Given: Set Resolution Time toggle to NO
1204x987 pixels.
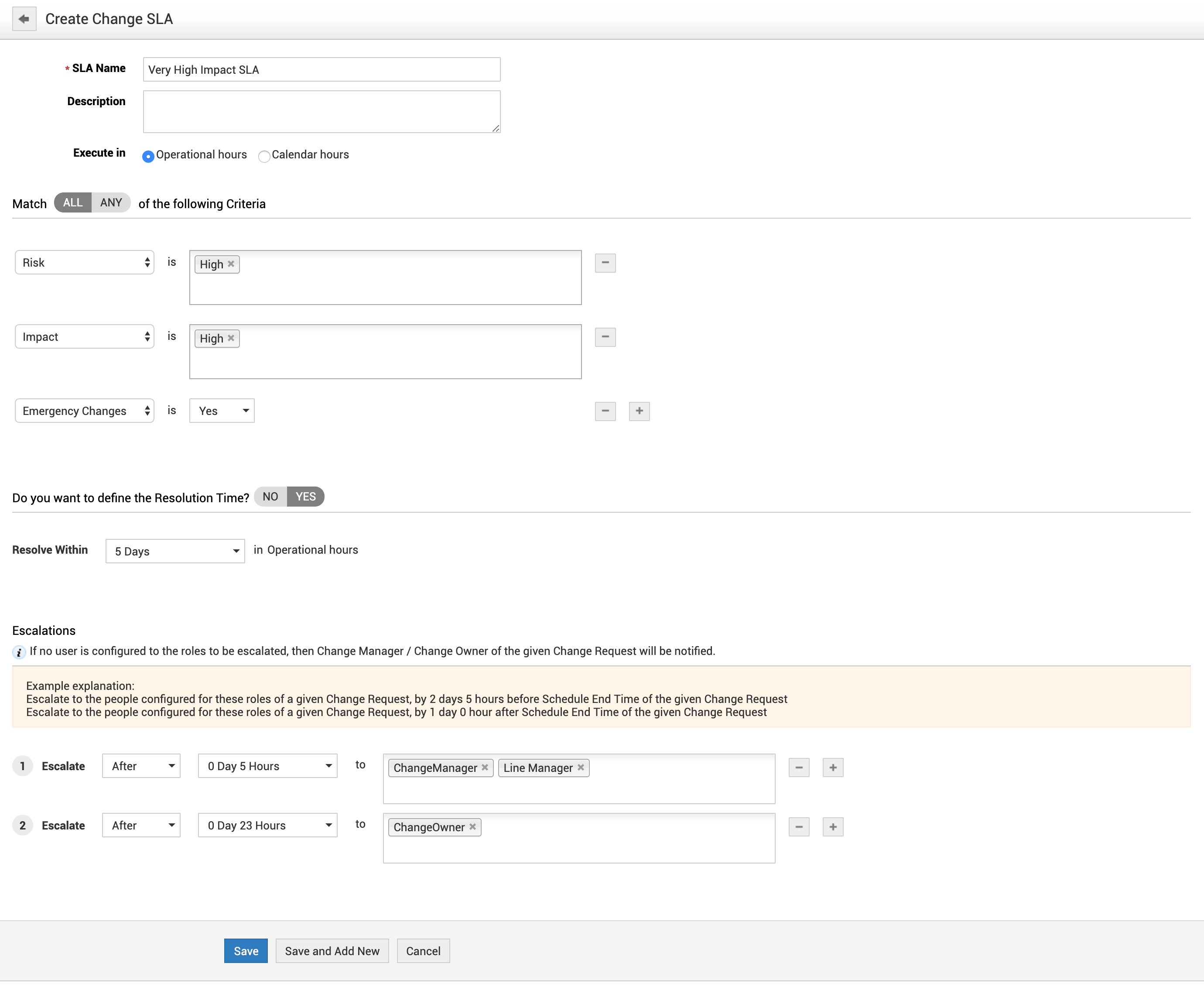Looking at the screenshot, I should click(270, 497).
